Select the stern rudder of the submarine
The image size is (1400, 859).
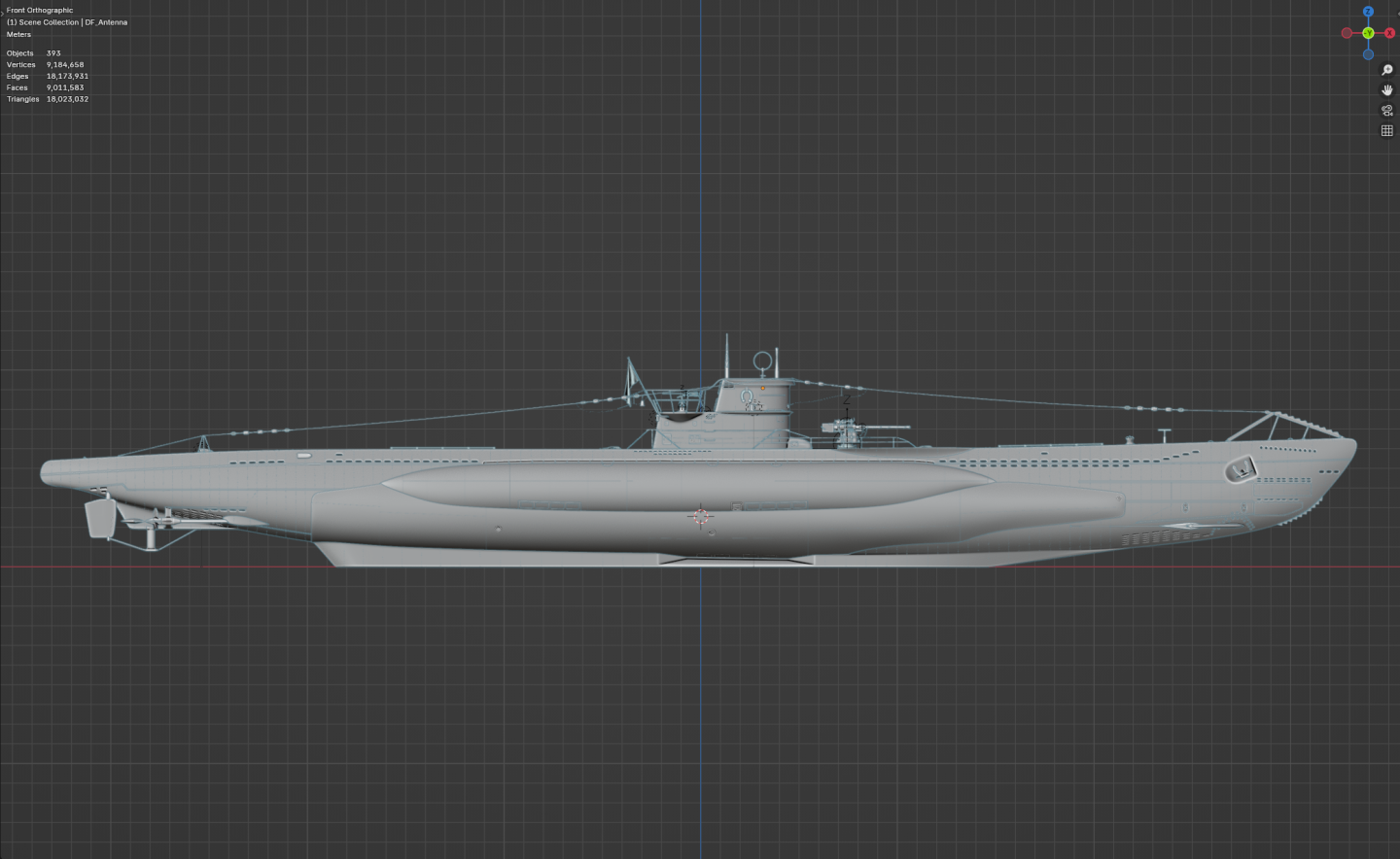100,518
